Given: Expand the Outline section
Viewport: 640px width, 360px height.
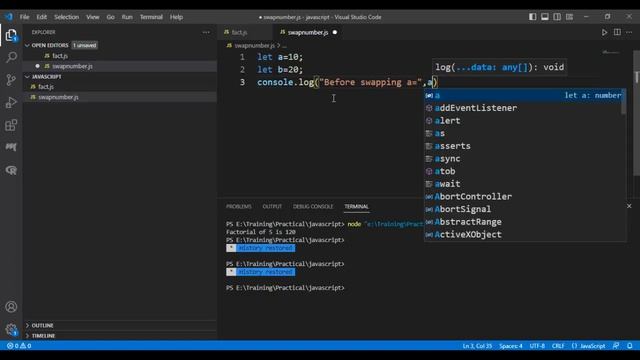Looking at the screenshot, I should tap(27, 325).
